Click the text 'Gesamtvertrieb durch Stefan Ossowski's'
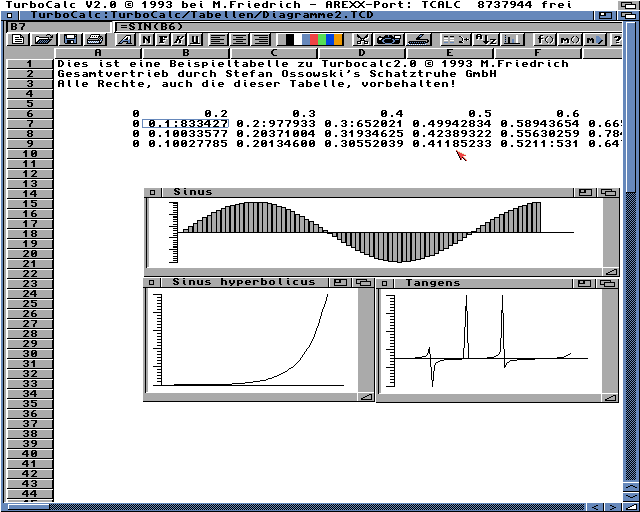The image size is (640, 512). click(x=209, y=74)
